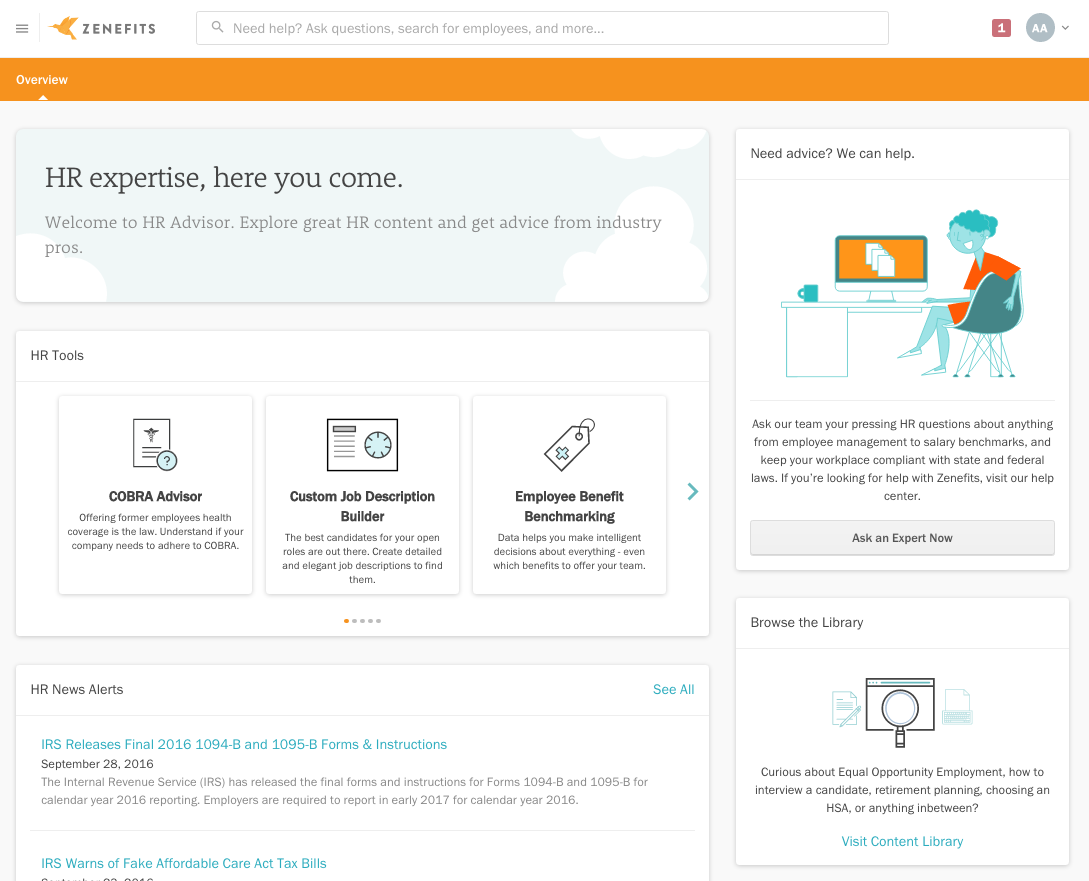Click See All in HR News Alerts
Screen dimensions: 1089x881
pyautogui.click(x=673, y=689)
